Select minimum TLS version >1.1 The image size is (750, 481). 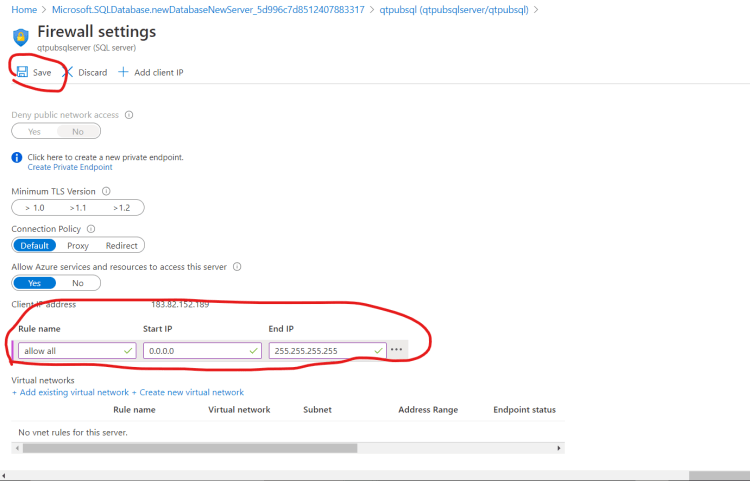pos(78,208)
